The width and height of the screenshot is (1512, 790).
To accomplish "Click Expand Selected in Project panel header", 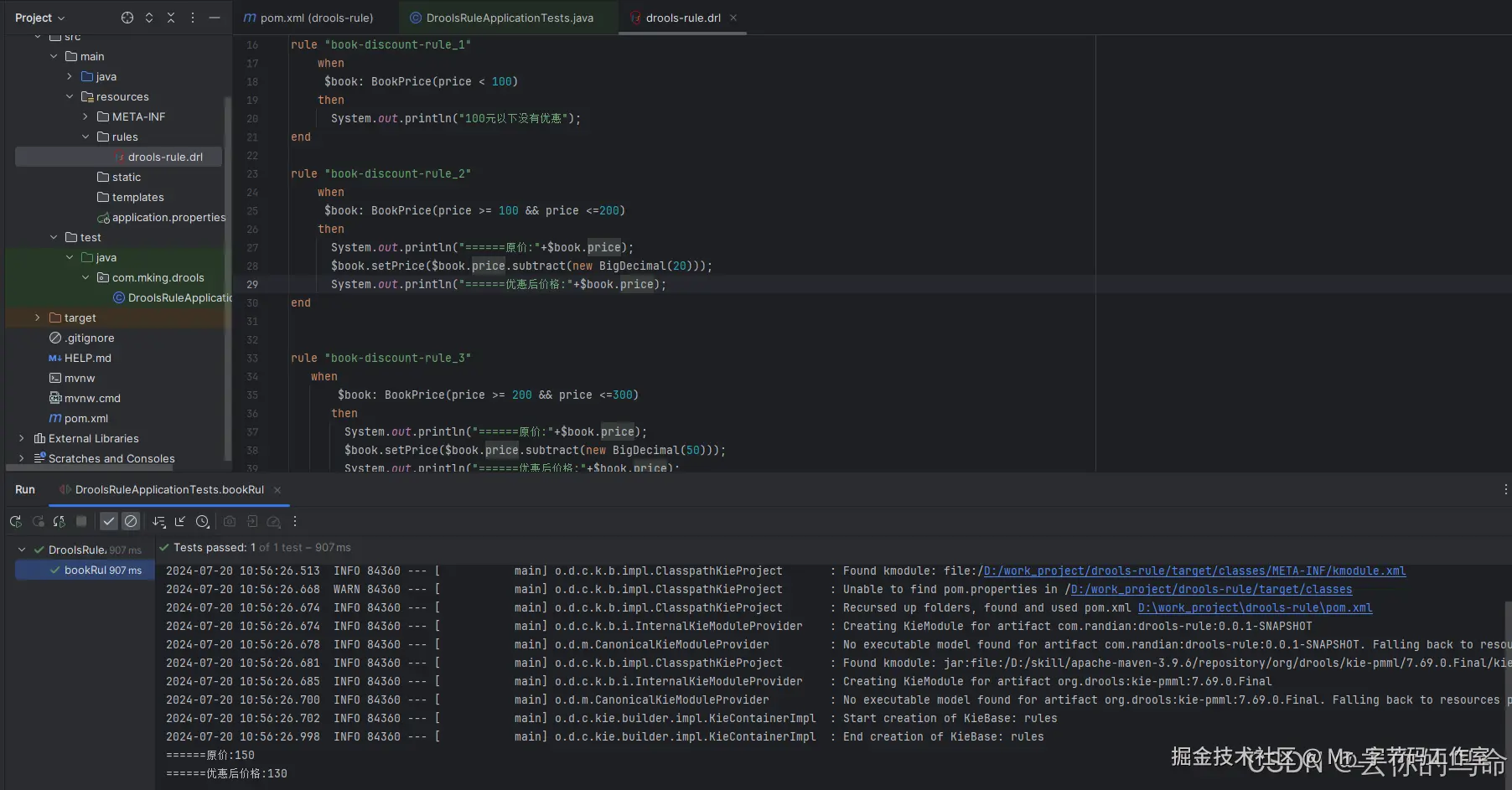I will 149,18.
